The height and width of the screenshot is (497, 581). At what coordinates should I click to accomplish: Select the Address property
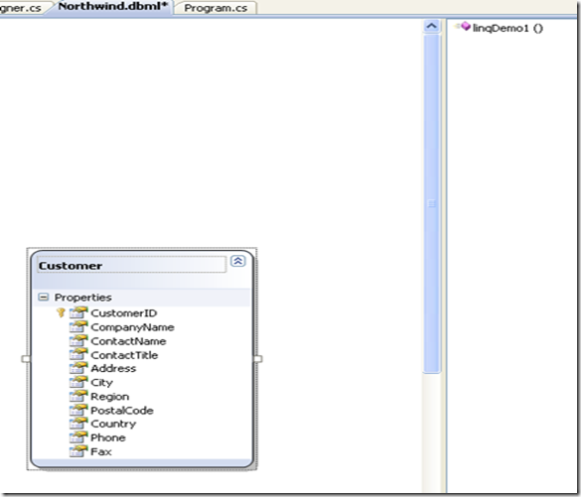113,368
